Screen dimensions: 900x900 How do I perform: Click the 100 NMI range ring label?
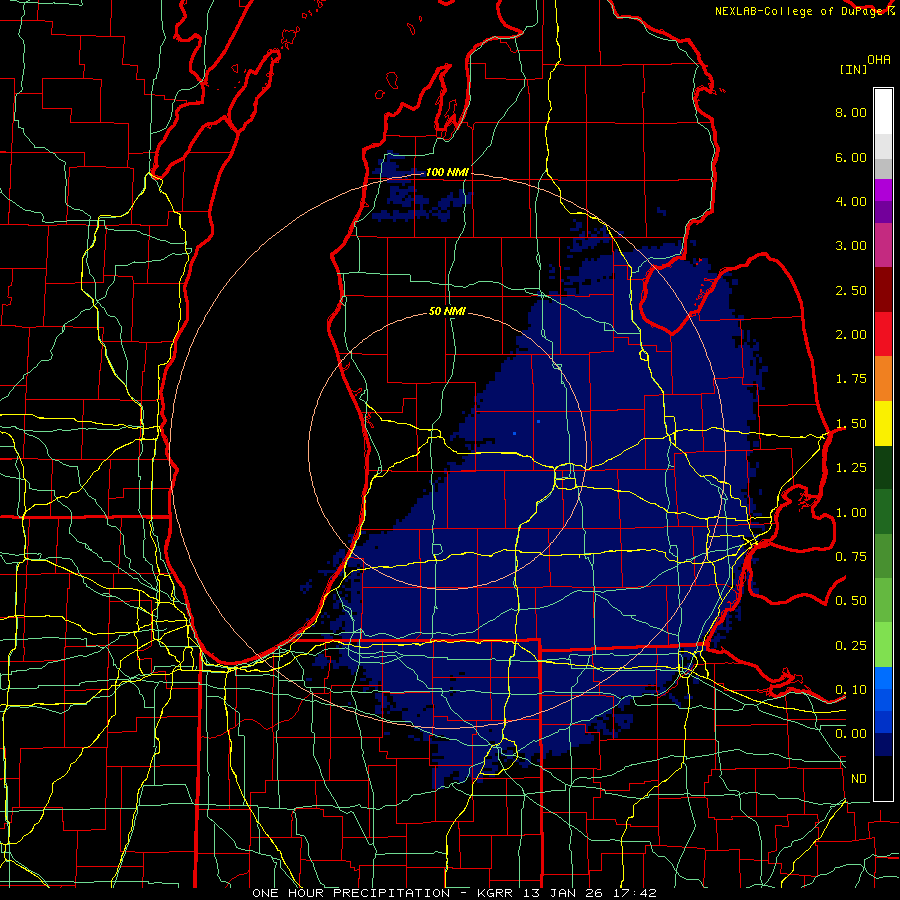pos(447,172)
